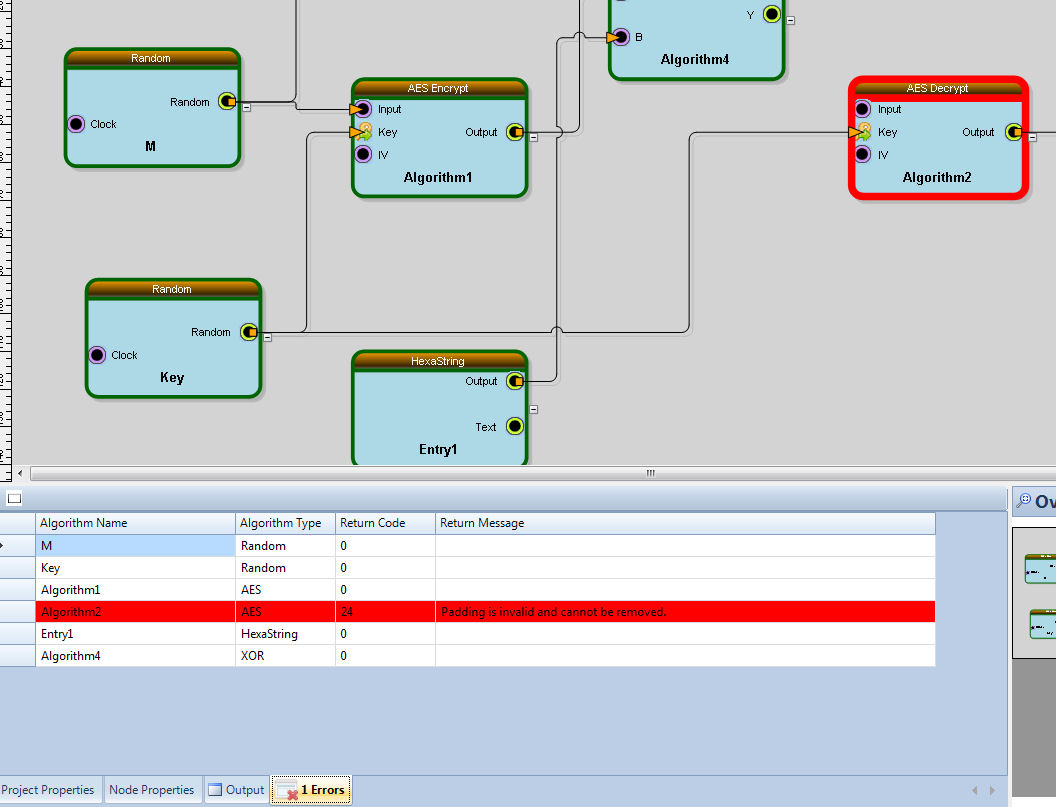1056x807 pixels.
Task: Click the Key input port on Algorithm1
Action: 363,132
